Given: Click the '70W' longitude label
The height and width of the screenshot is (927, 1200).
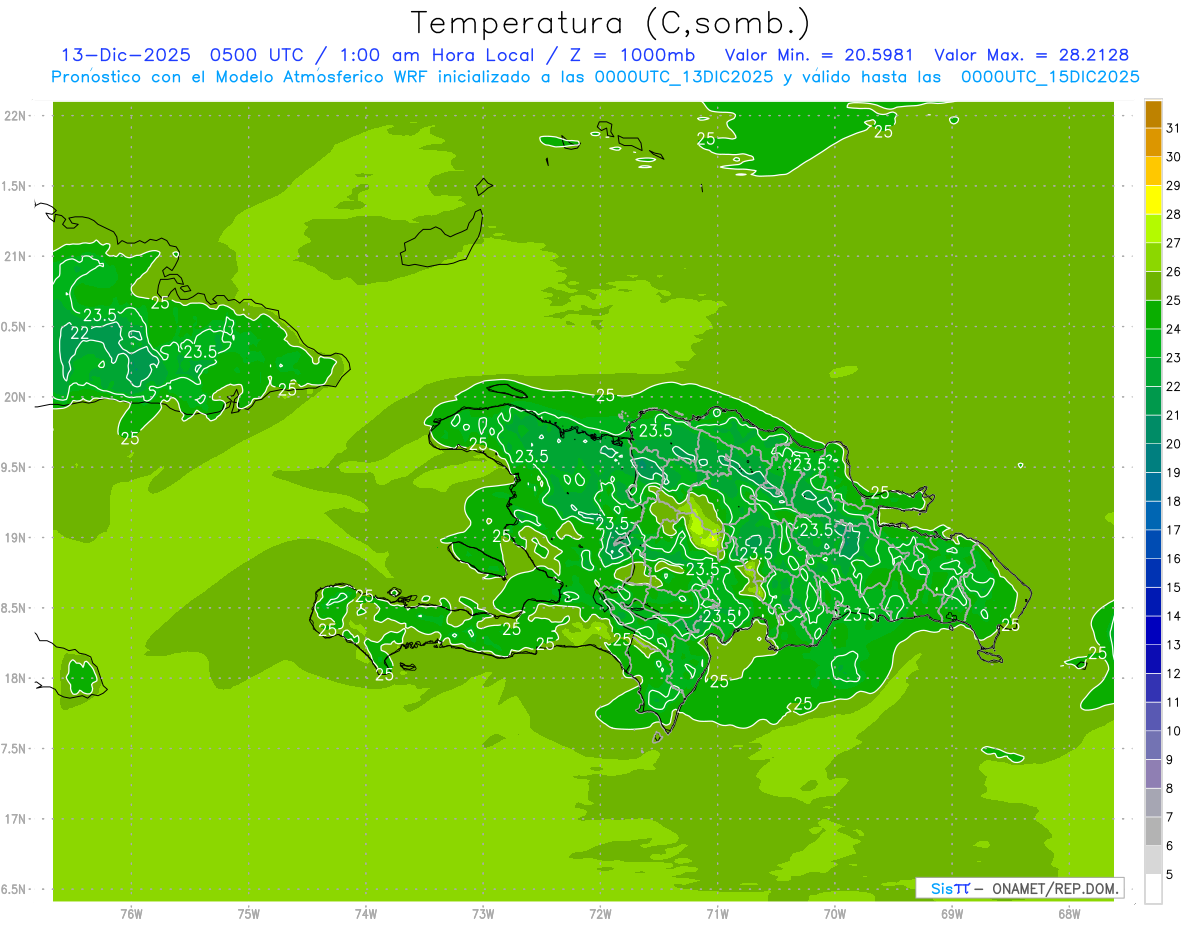Looking at the screenshot, I should pos(834,913).
